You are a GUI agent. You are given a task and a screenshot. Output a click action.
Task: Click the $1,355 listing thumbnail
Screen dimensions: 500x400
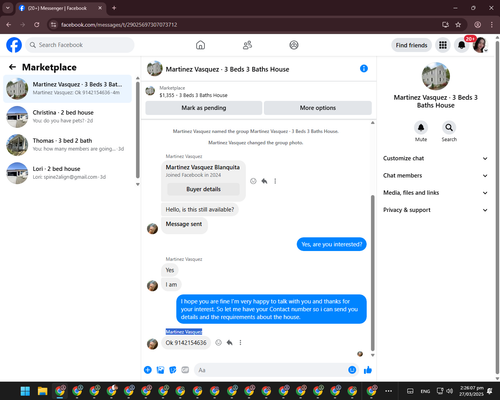[150, 91]
